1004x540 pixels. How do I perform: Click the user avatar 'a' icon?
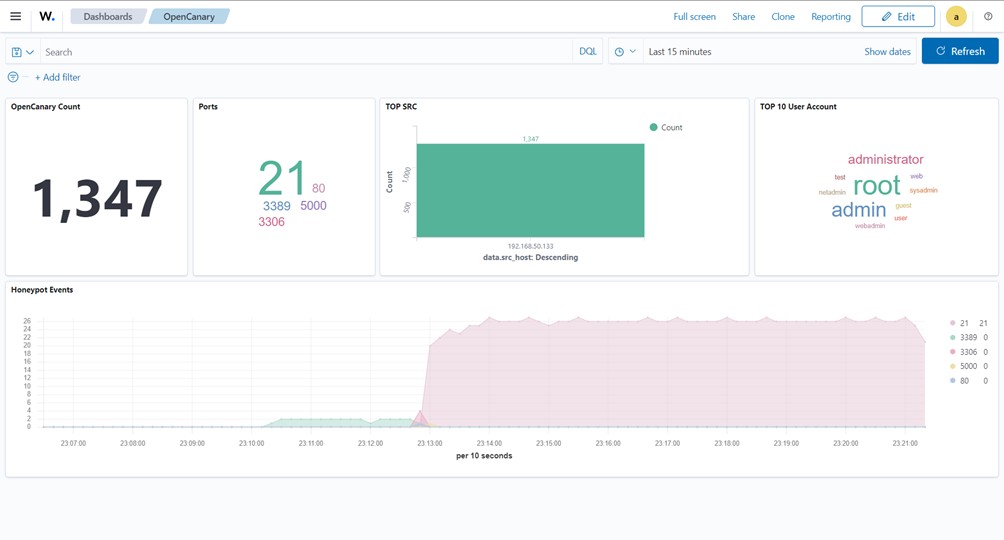pyautogui.click(x=956, y=16)
